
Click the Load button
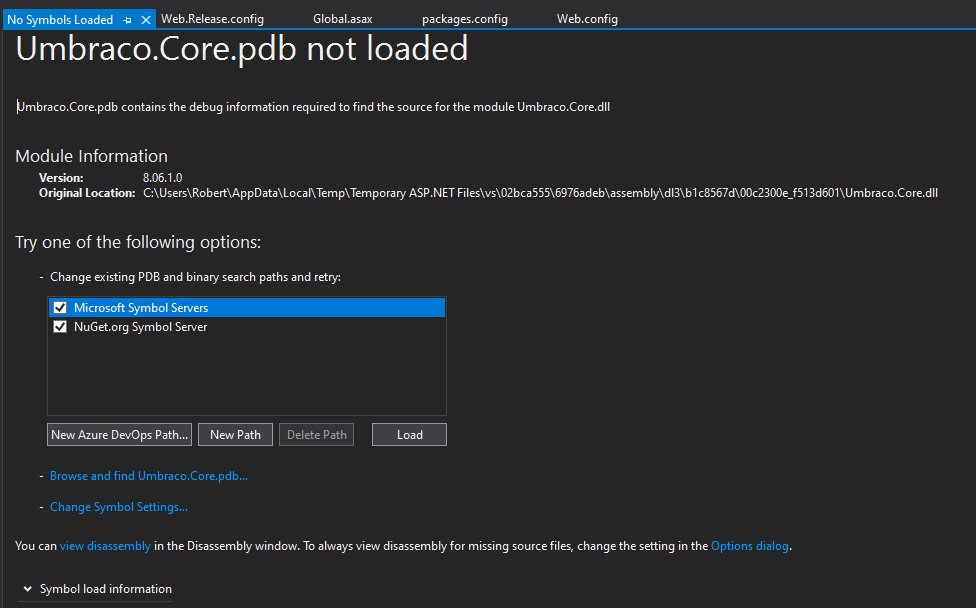[410, 434]
